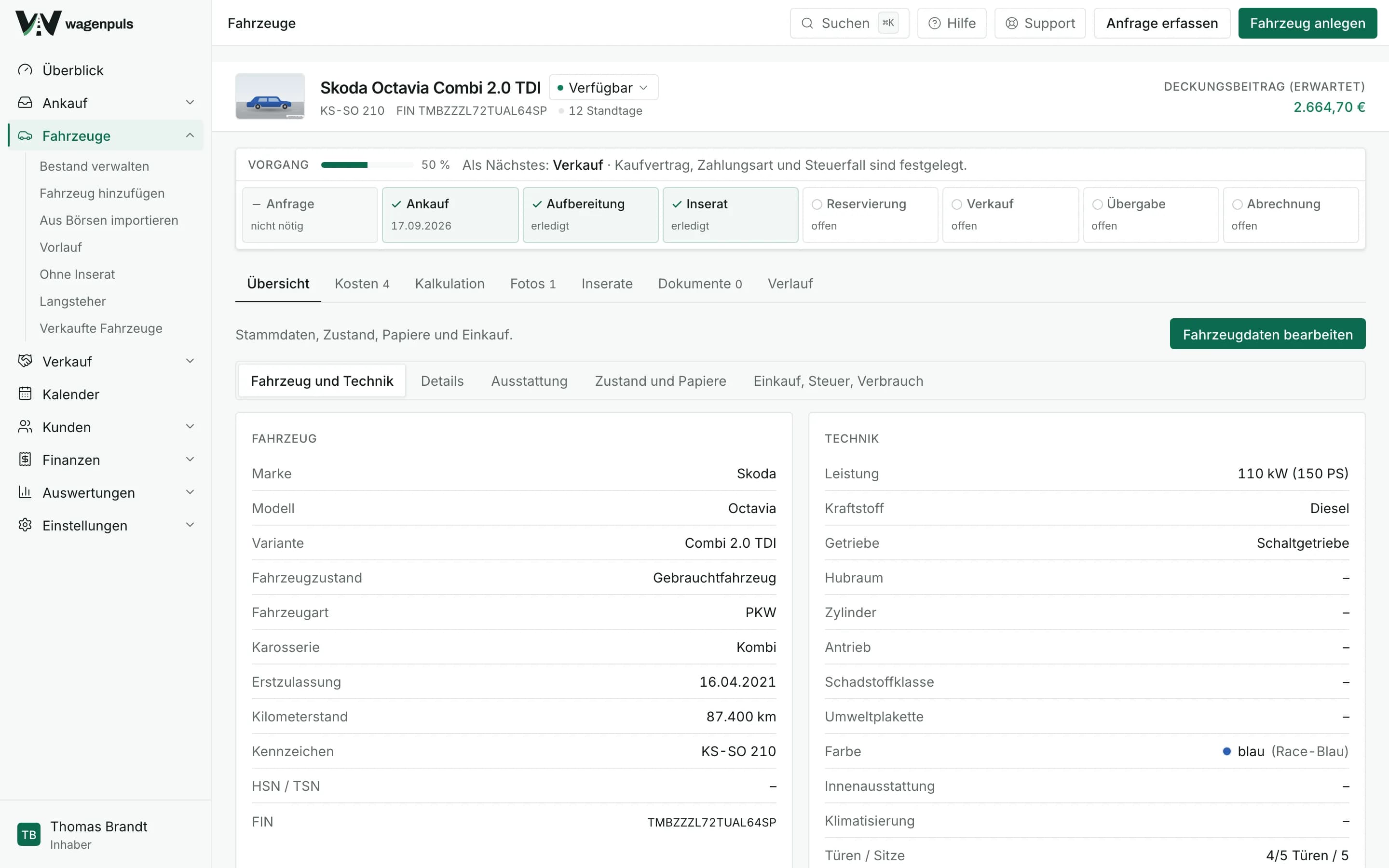1389x868 pixels.
Task: Click the wagenpuls logo
Action: click(x=74, y=23)
